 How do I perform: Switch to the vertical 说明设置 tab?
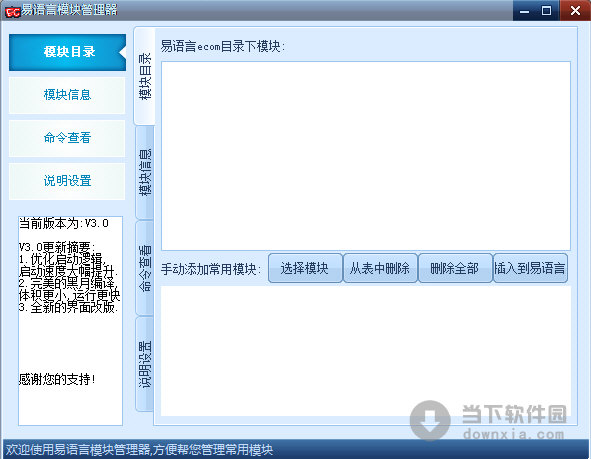coord(145,364)
